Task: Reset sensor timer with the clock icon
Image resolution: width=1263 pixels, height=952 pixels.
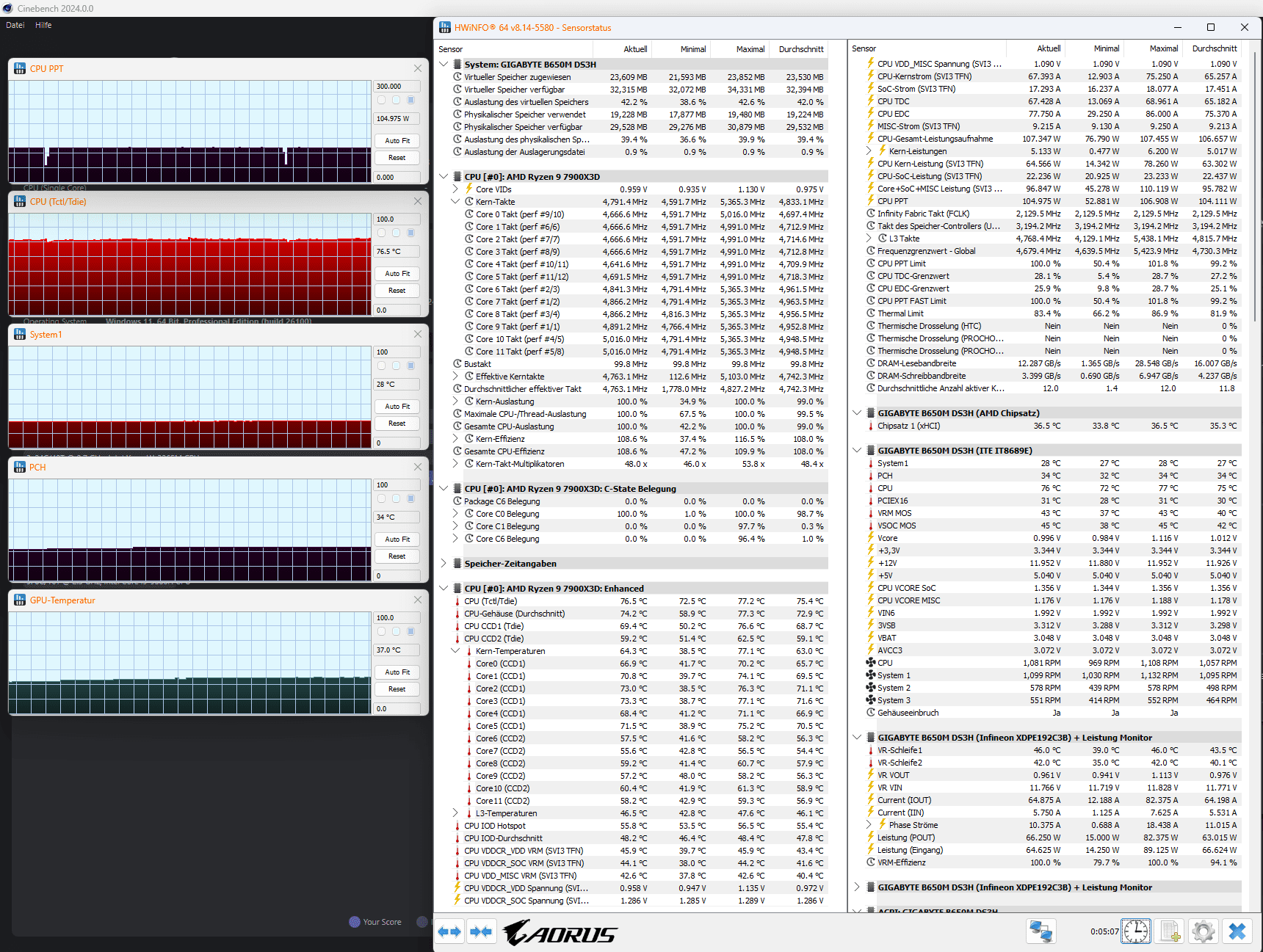Action: 1136,931
